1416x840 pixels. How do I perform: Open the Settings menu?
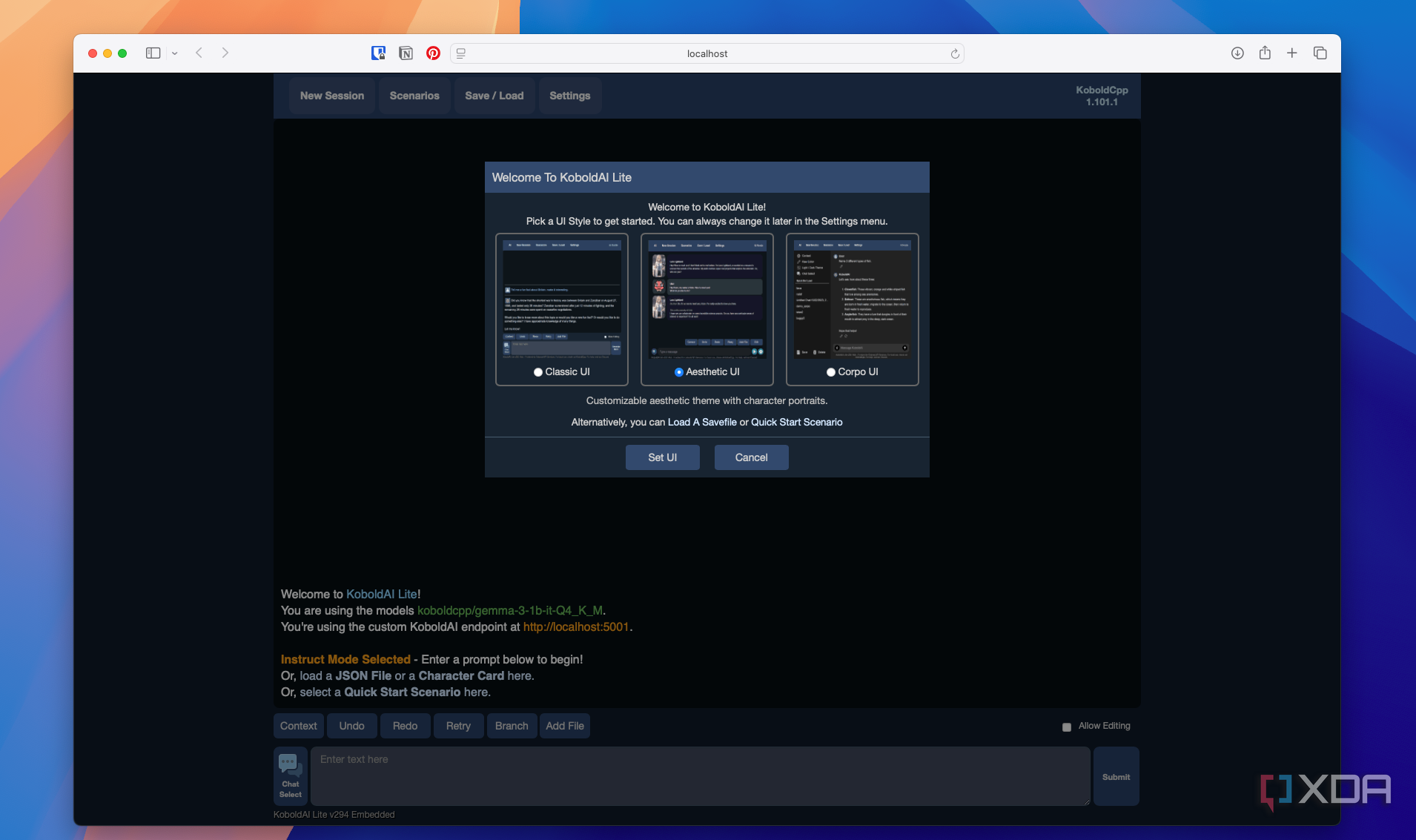point(569,96)
